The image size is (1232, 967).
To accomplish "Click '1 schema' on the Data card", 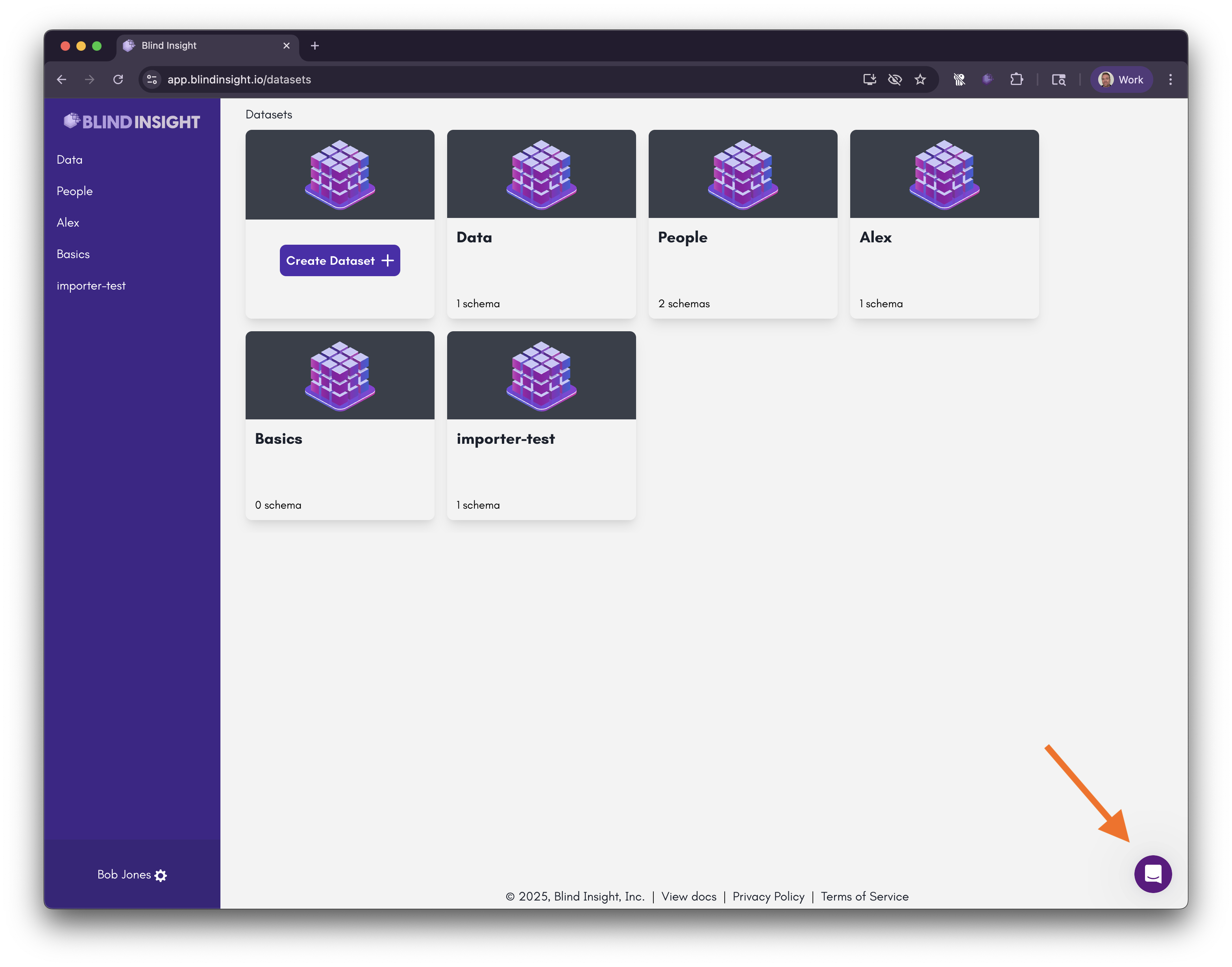I will pyautogui.click(x=478, y=303).
